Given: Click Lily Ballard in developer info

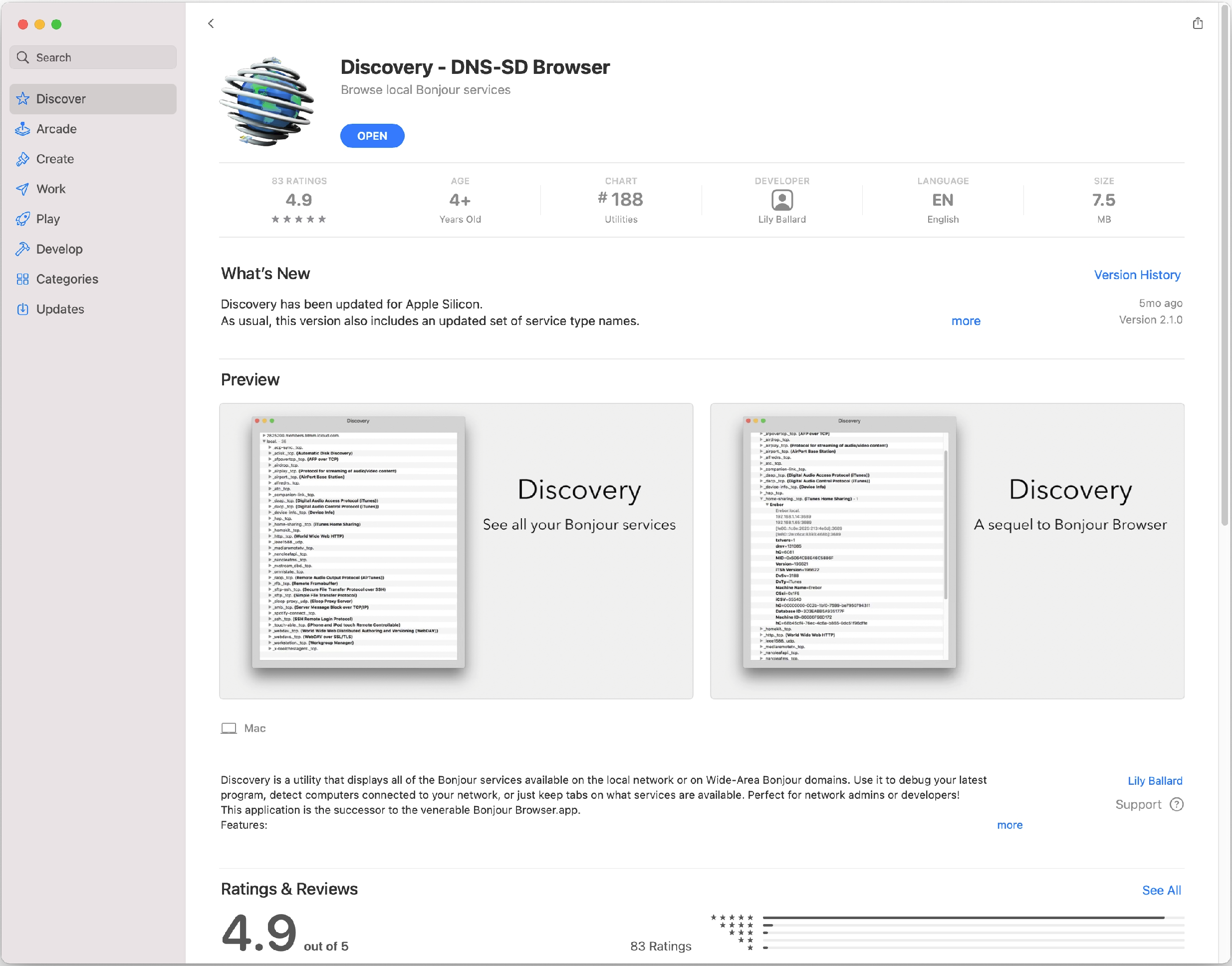Looking at the screenshot, I should (x=782, y=220).
